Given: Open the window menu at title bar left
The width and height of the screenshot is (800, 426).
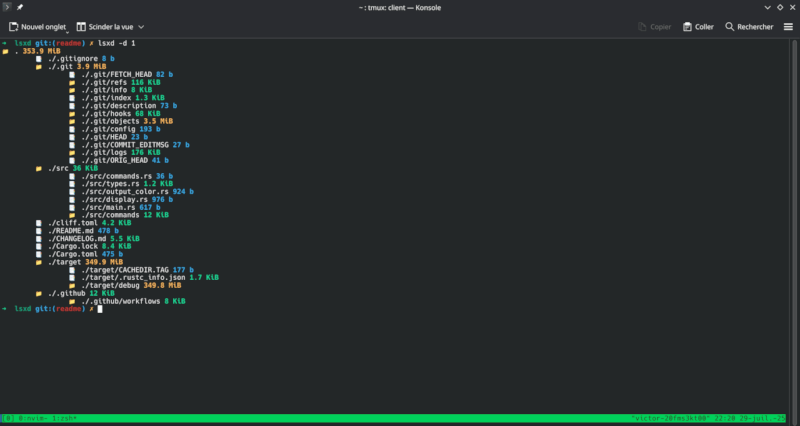Looking at the screenshot, I should (x=6, y=7).
